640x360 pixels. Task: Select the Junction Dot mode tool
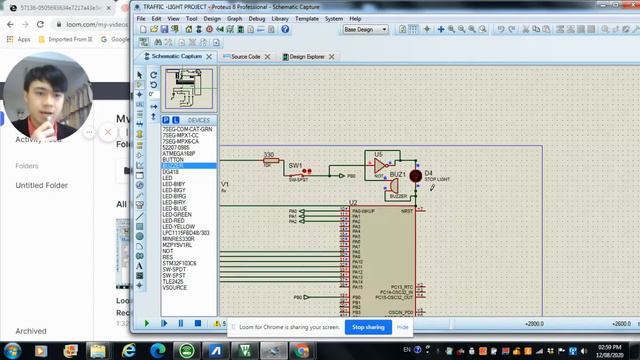click(x=140, y=95)
